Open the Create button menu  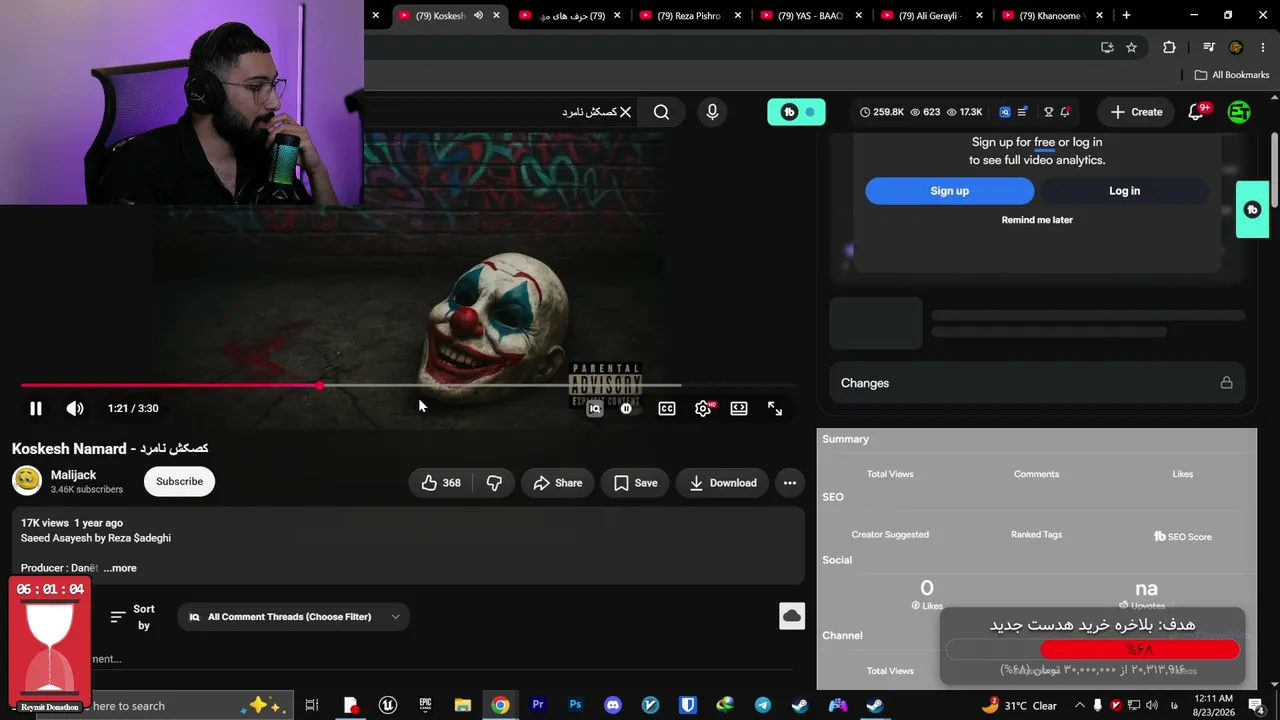(x=1136, y=112)
